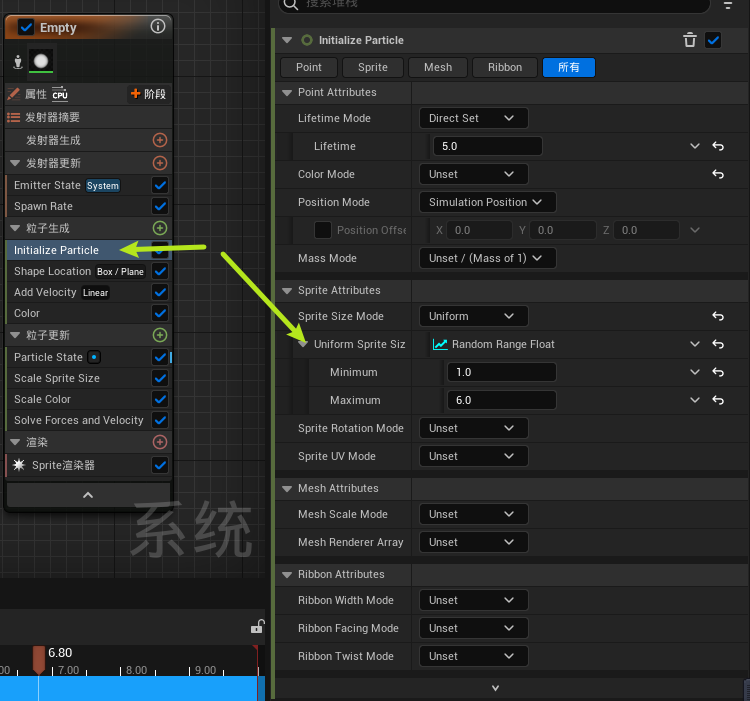Screen dimensions: 750x701
Task: Reset Maximum value to default
Action: [718, 400]
